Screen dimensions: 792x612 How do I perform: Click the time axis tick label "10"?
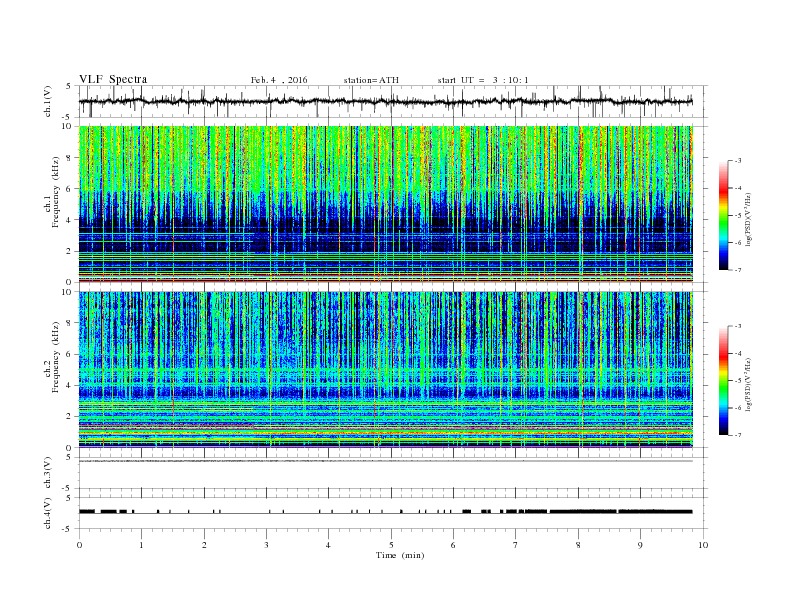click(x=703, y=545)
